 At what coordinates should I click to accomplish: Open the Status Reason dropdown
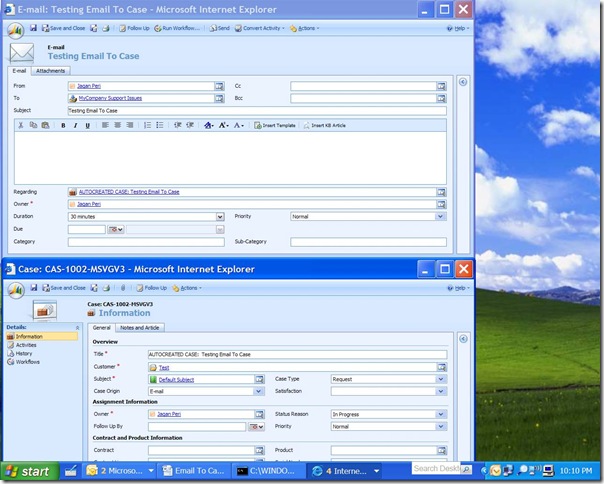(441, 414)
